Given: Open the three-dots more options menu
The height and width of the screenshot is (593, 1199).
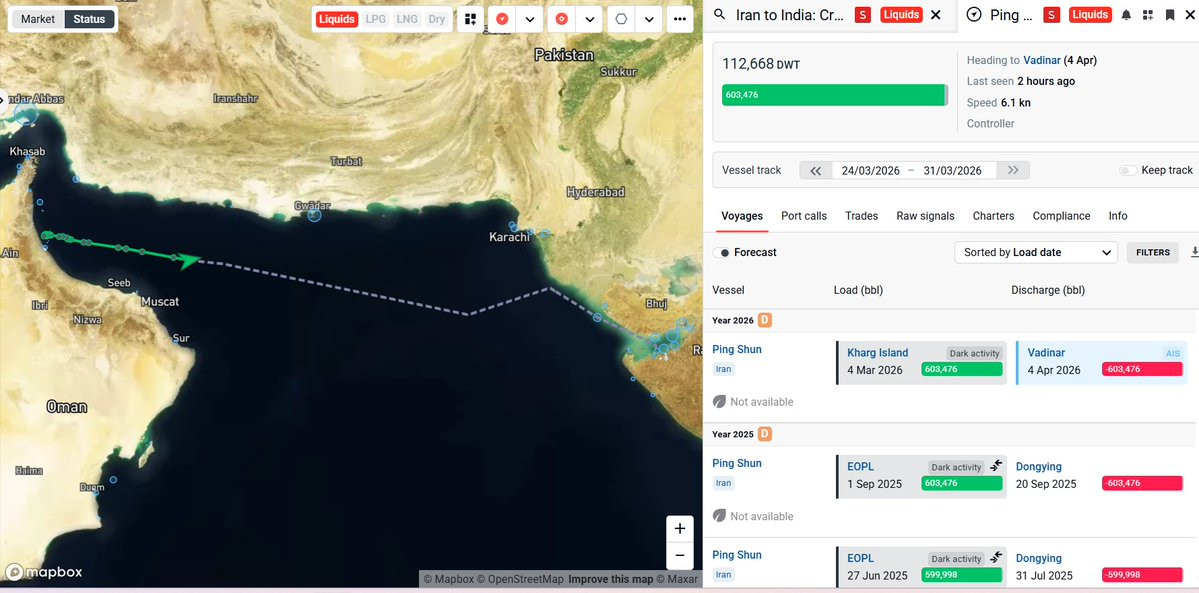Looking at the screenshot, I should tap(680, 19).
